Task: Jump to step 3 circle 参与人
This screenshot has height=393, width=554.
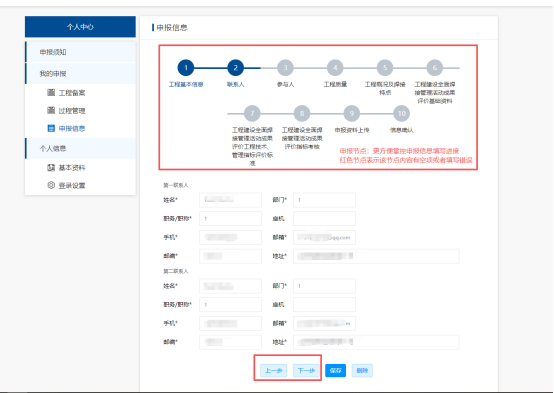Action: 285,68
